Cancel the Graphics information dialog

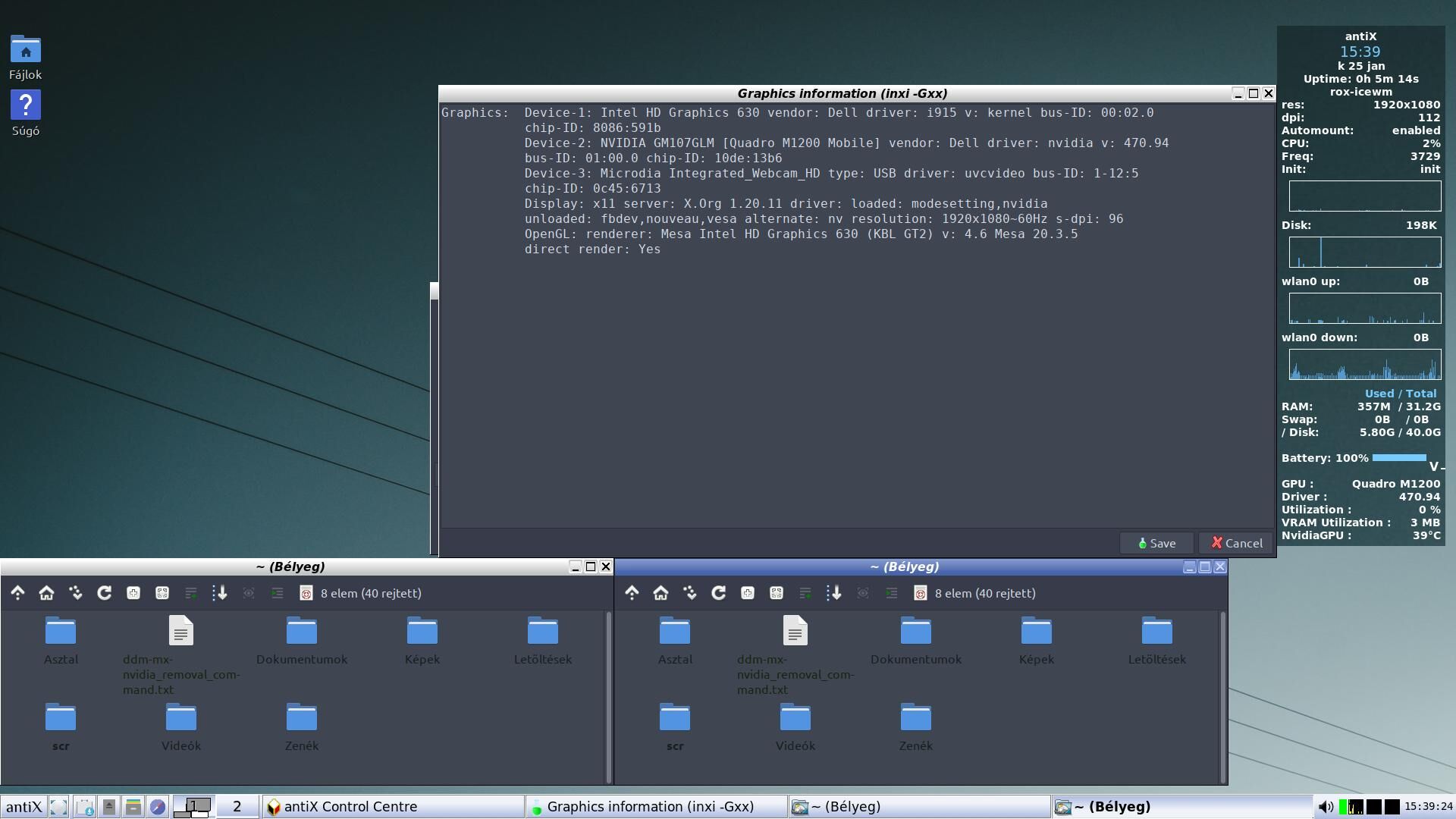[1236, 543]
